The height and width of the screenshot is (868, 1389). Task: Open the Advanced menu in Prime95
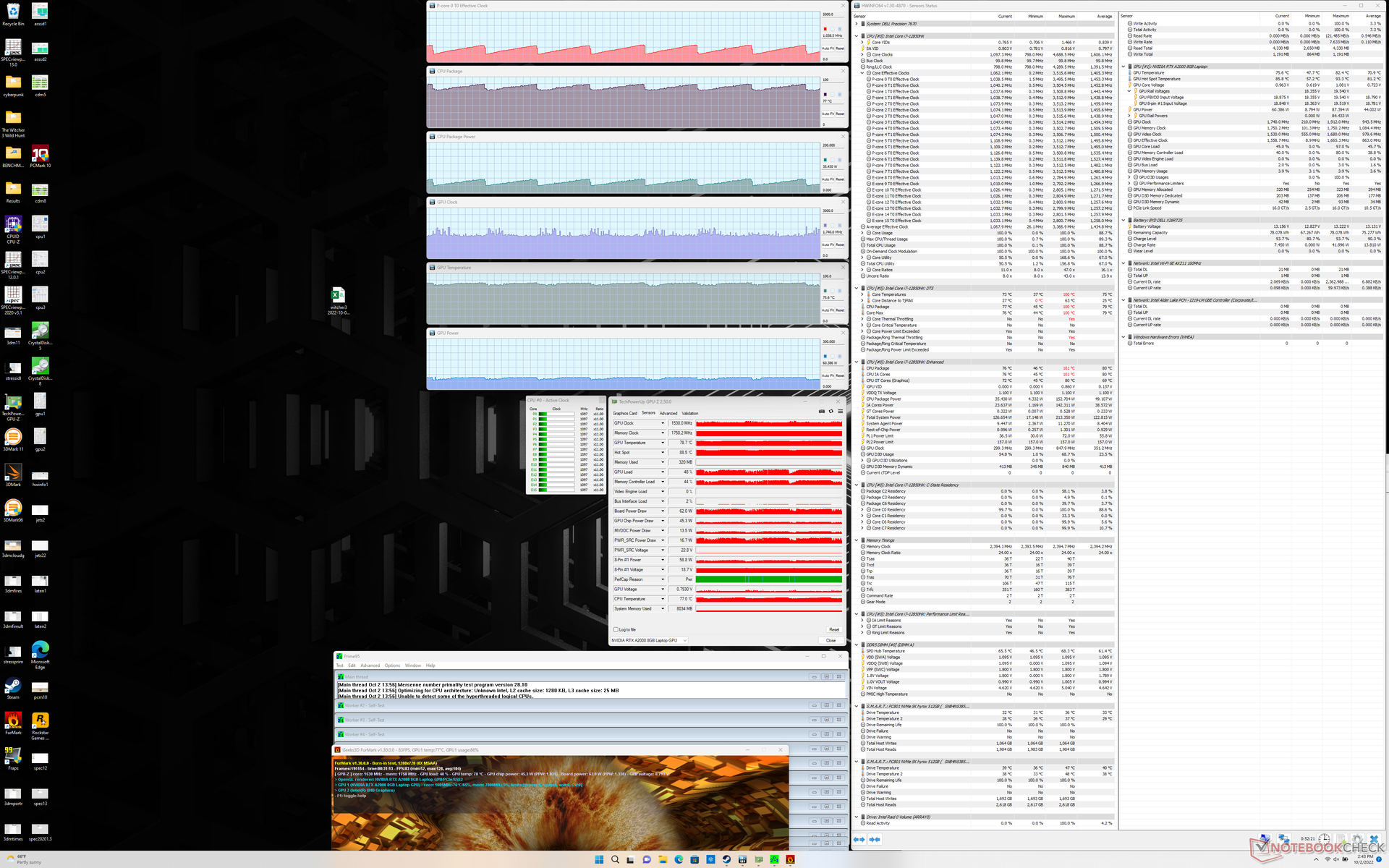coord(370,665)
